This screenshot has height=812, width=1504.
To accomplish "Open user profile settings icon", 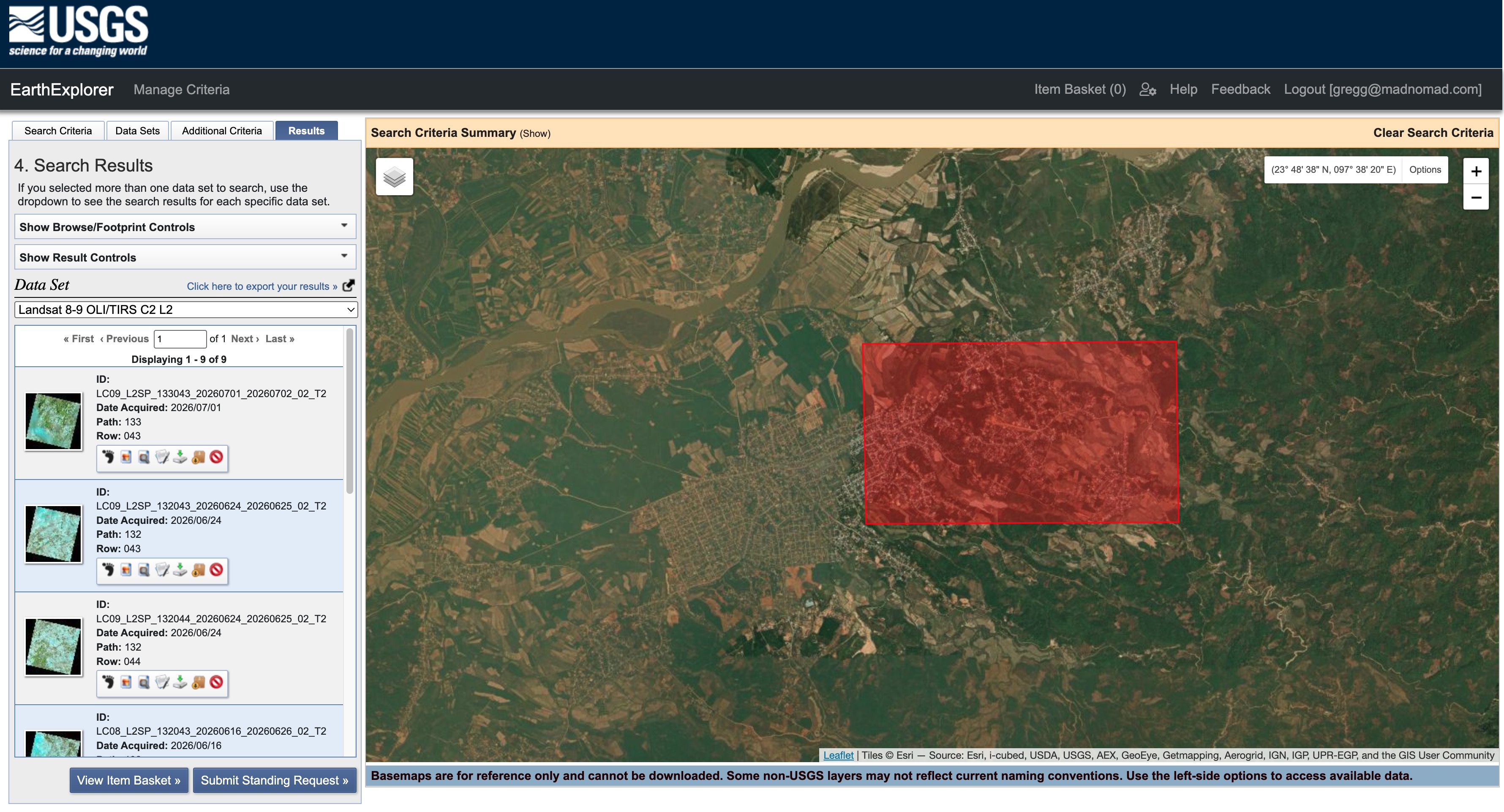I will pos(1148,89).
